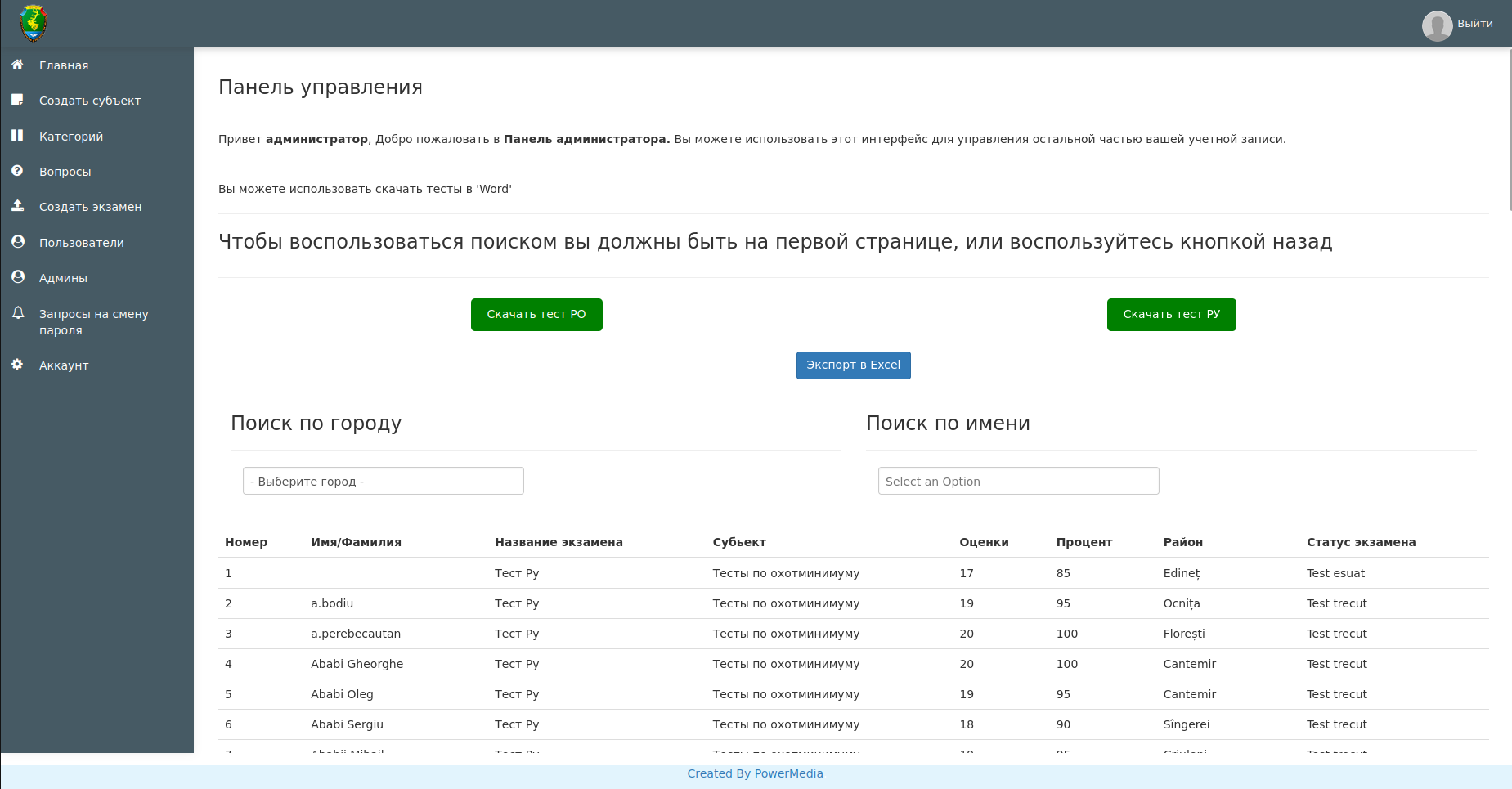Click the user avatar in the top bar

point(1437,25)
